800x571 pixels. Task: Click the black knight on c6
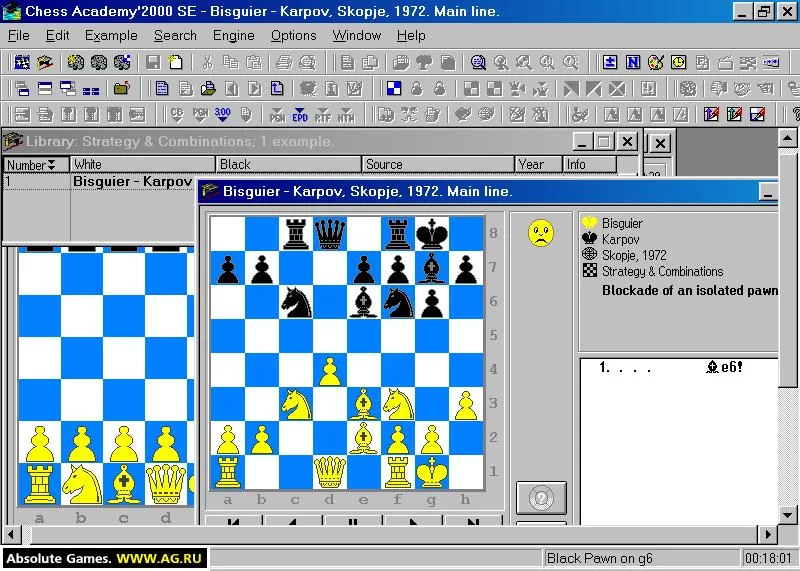296,302
